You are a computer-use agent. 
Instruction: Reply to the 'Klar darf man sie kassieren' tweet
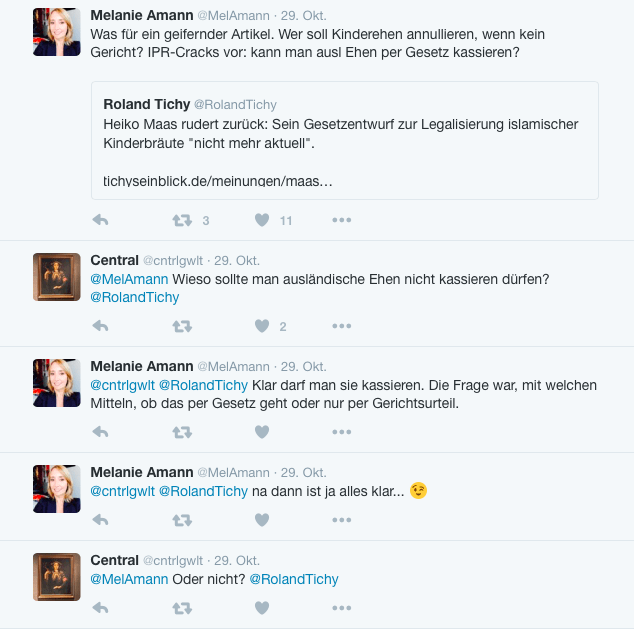pyautogui.click(x=100, y=432)
